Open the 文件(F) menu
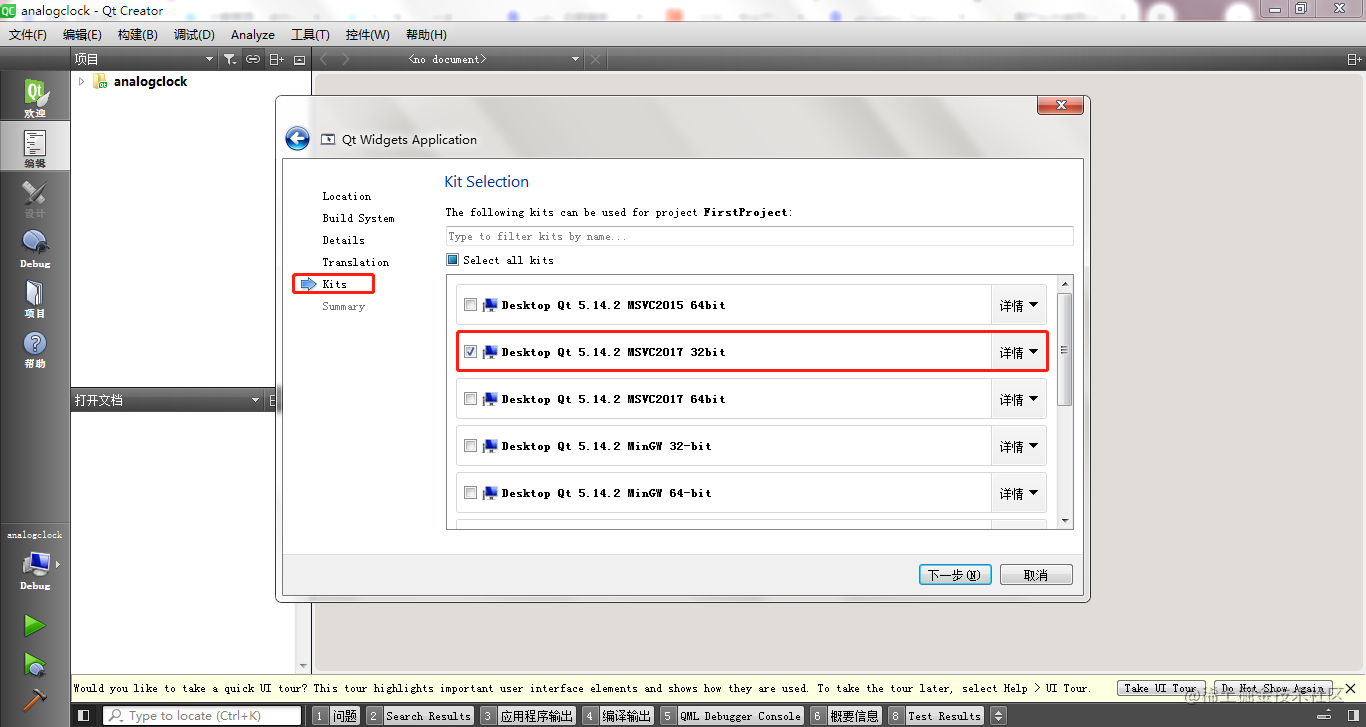 [x=28, y=34]
